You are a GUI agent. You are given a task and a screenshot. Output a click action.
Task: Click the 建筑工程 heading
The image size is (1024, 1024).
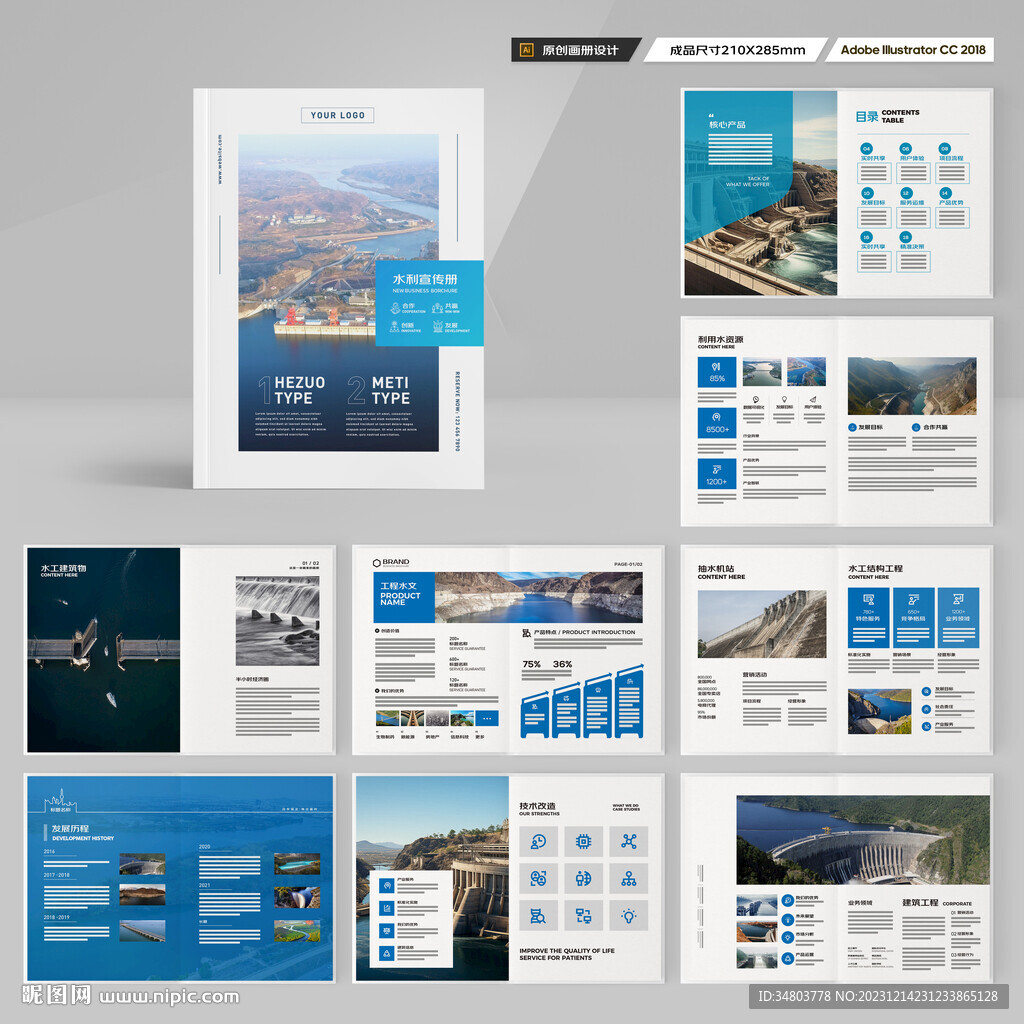(x=920, y=902)
